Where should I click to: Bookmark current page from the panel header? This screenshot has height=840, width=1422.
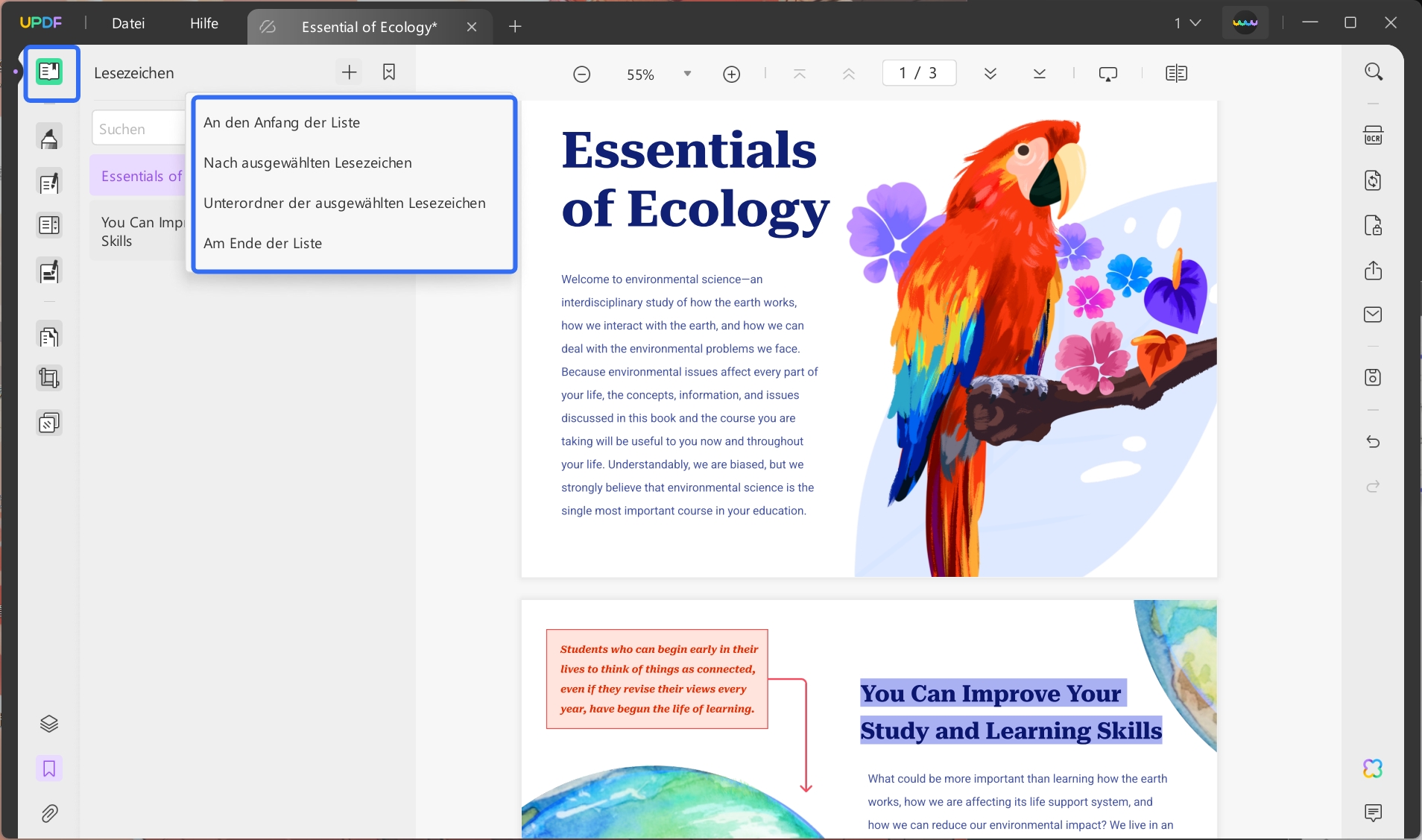pyautogui.click(x=388, y=72)
